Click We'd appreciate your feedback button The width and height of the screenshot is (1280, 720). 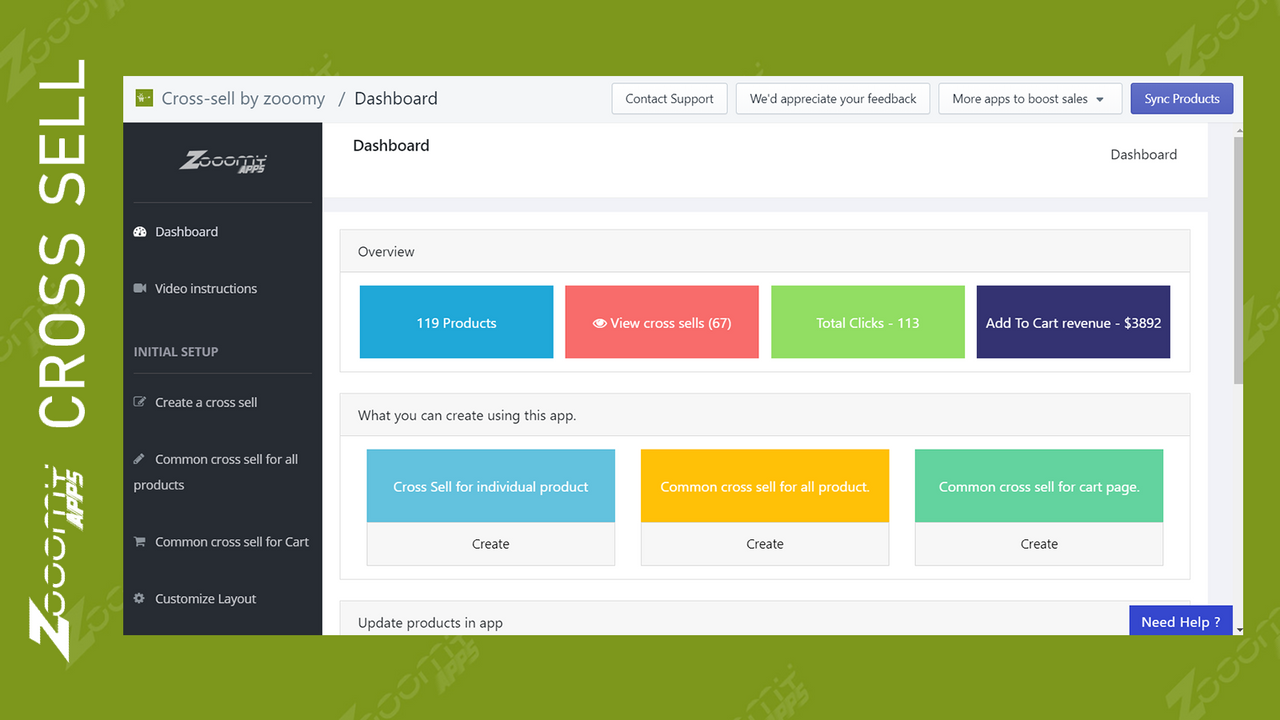click(833, 99)
